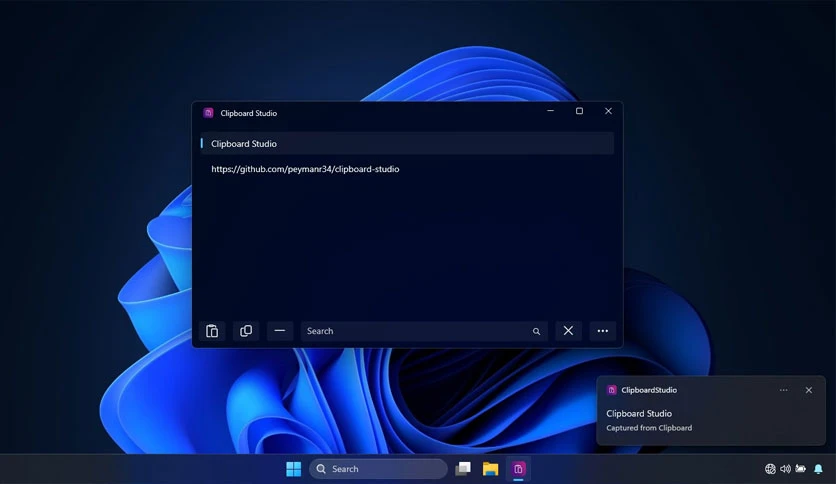The height and width of the screenshot is (484, 836).
Task: Click the battery icon in system tray
Action: pos(800,469)
